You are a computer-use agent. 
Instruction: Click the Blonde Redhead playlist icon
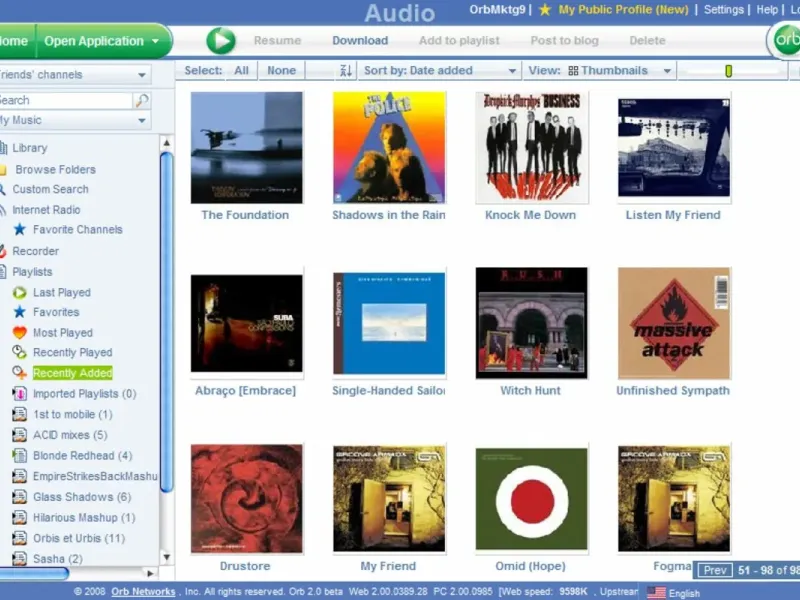(19, 455)
